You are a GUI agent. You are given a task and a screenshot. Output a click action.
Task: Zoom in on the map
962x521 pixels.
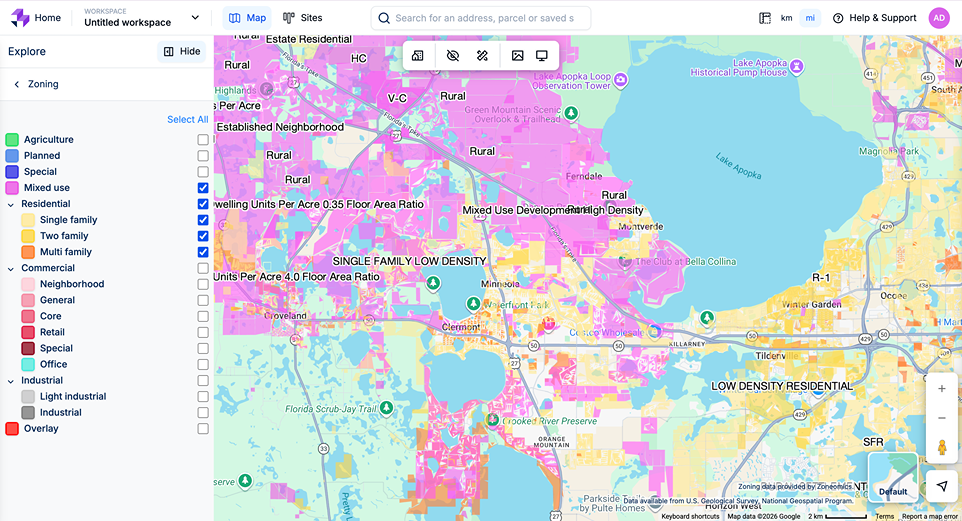coord(941,388)
